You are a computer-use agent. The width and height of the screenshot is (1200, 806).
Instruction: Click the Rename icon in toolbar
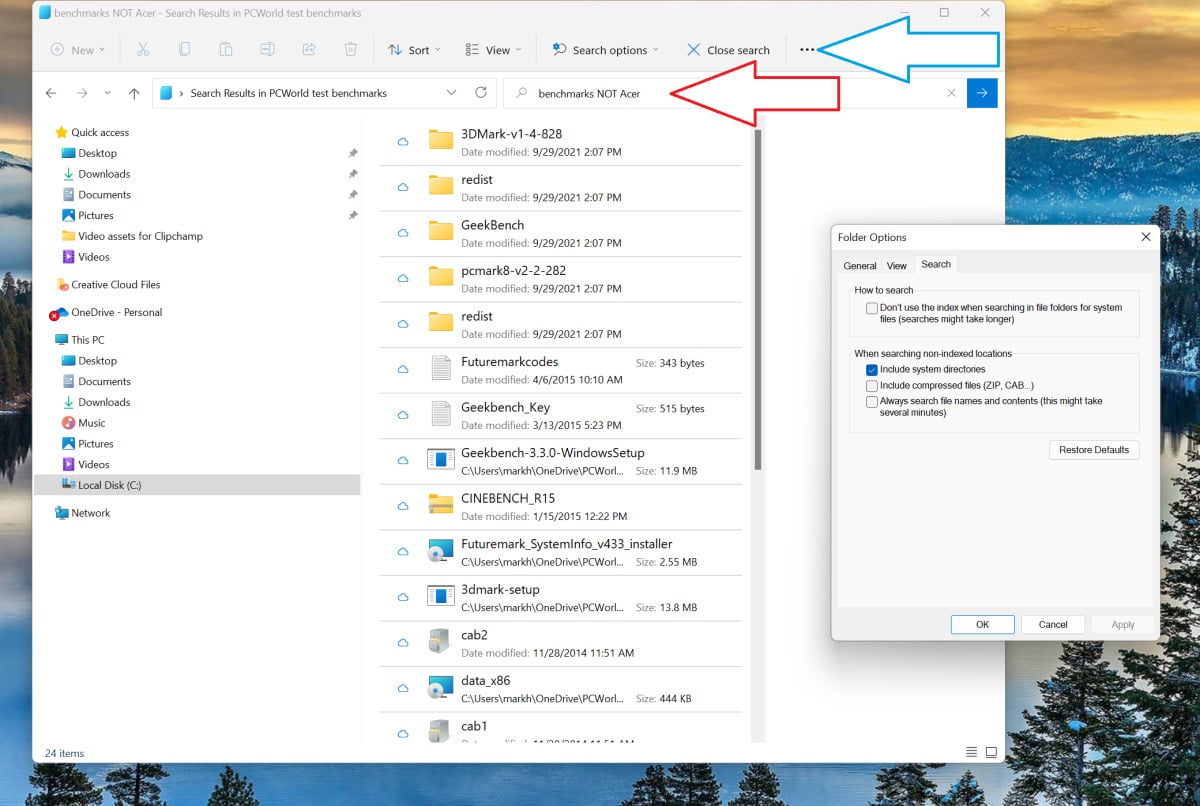267,50
